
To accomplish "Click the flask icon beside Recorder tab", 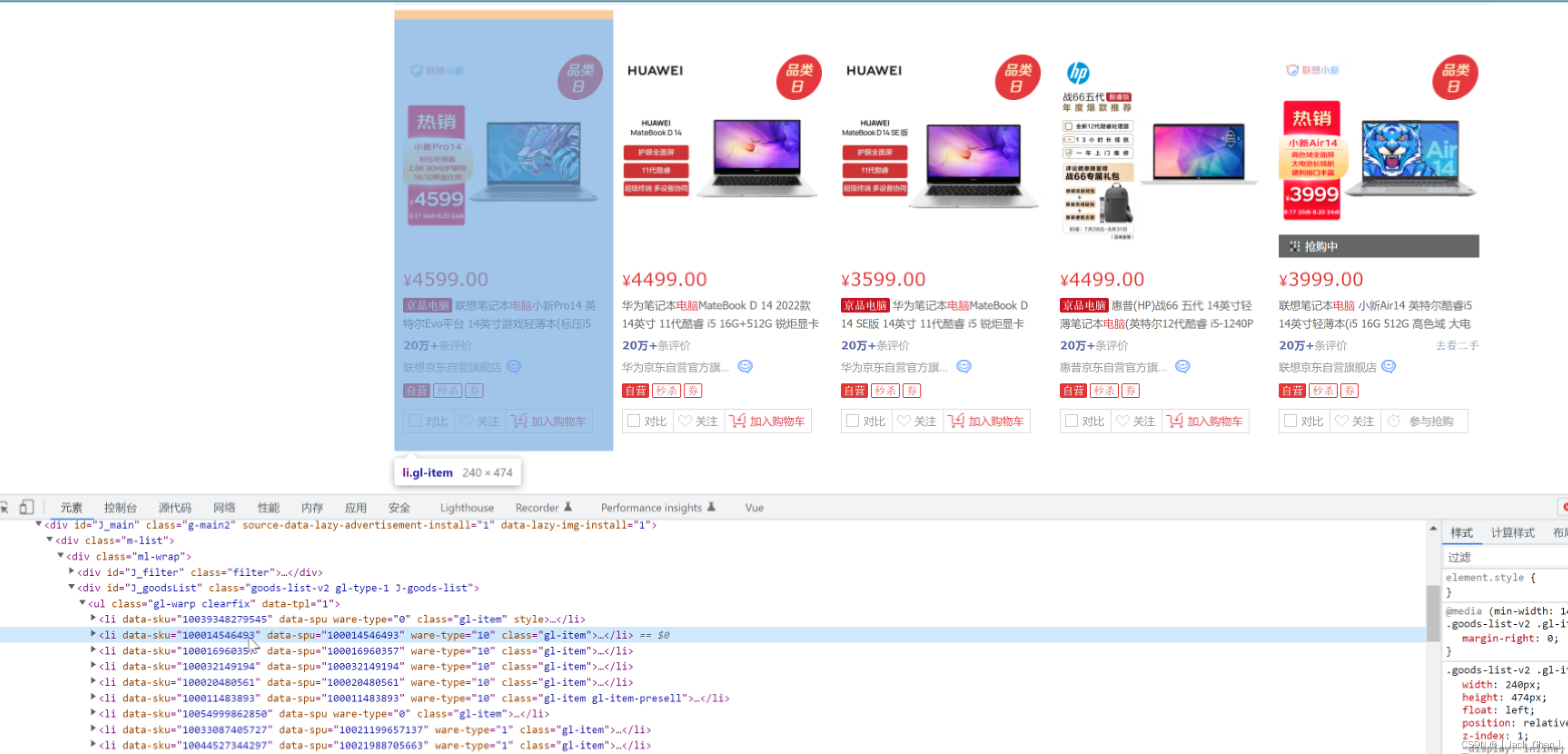I will coord(567,507).
